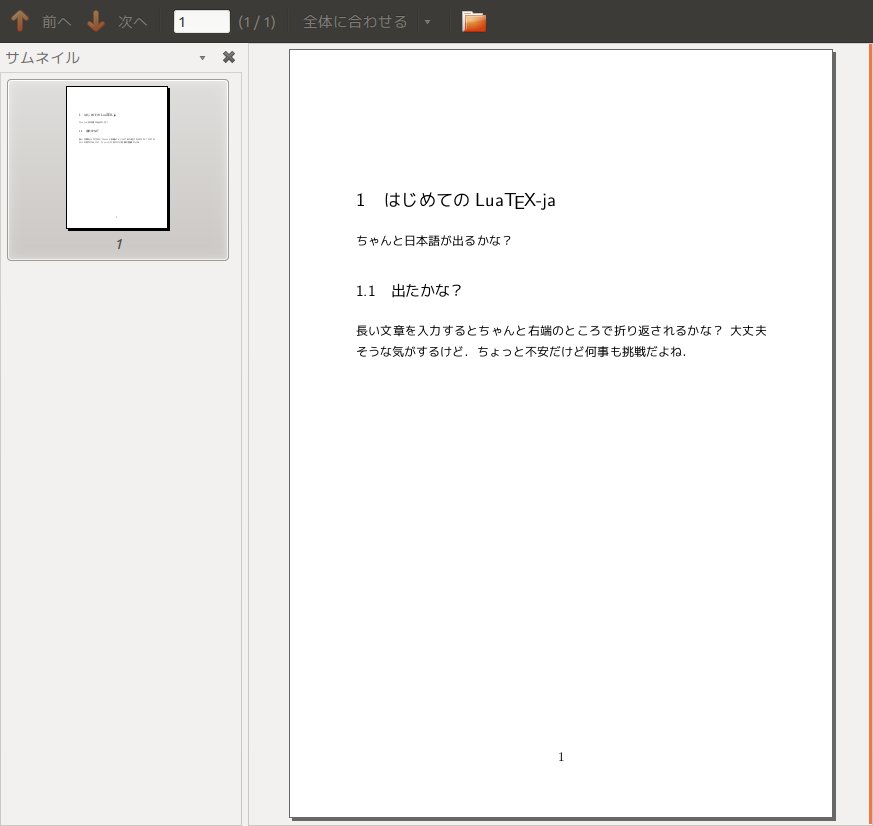Click the paragraph line starting 長い文章を入力する
This screenshot has width=873, height=826.
pyautogui.click(x=561, y=331)
